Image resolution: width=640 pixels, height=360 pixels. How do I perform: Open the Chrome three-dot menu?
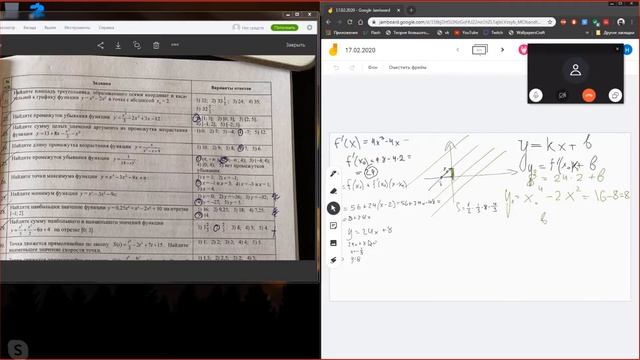click(x=633, y=22)
